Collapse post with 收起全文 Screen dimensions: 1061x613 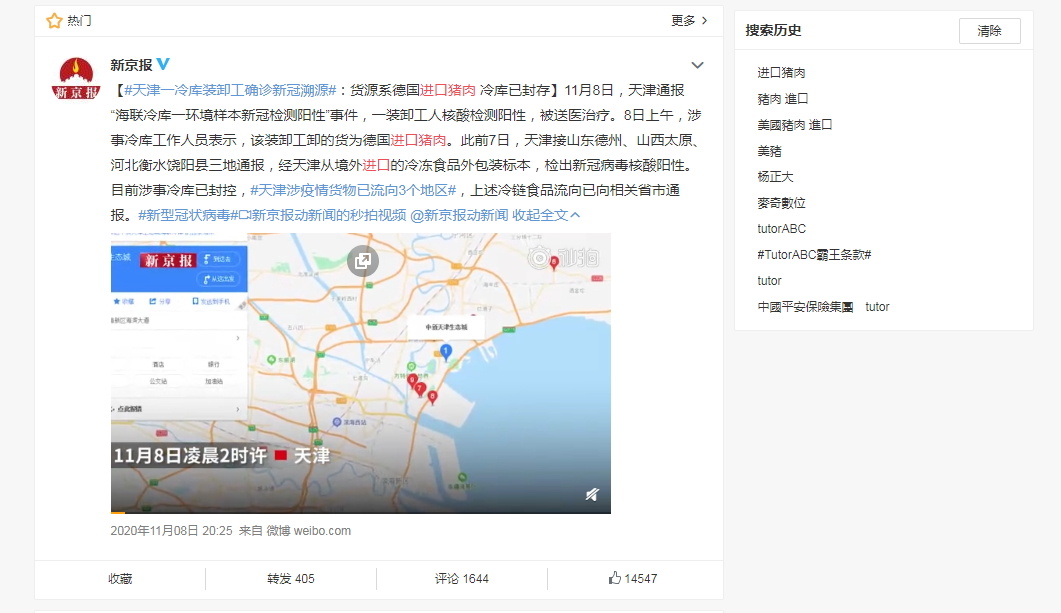[x=545, y=215]
